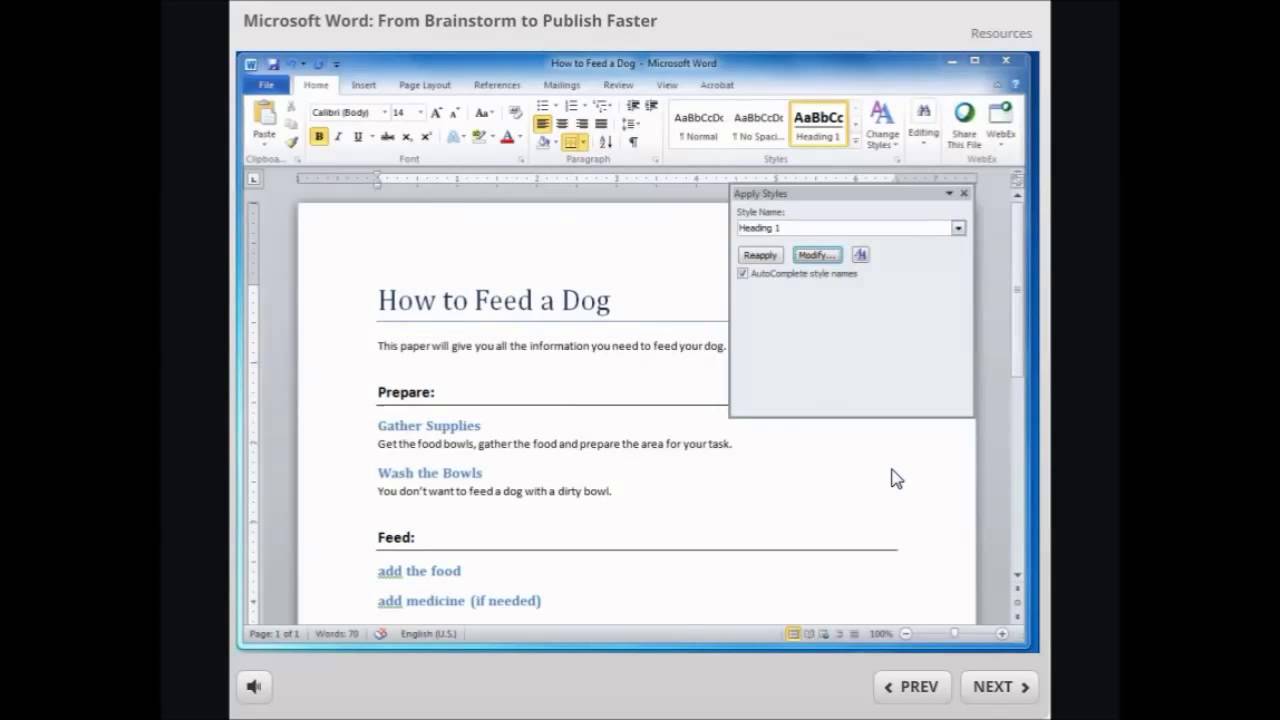Open the Style Name combo box dropdown

958,228
